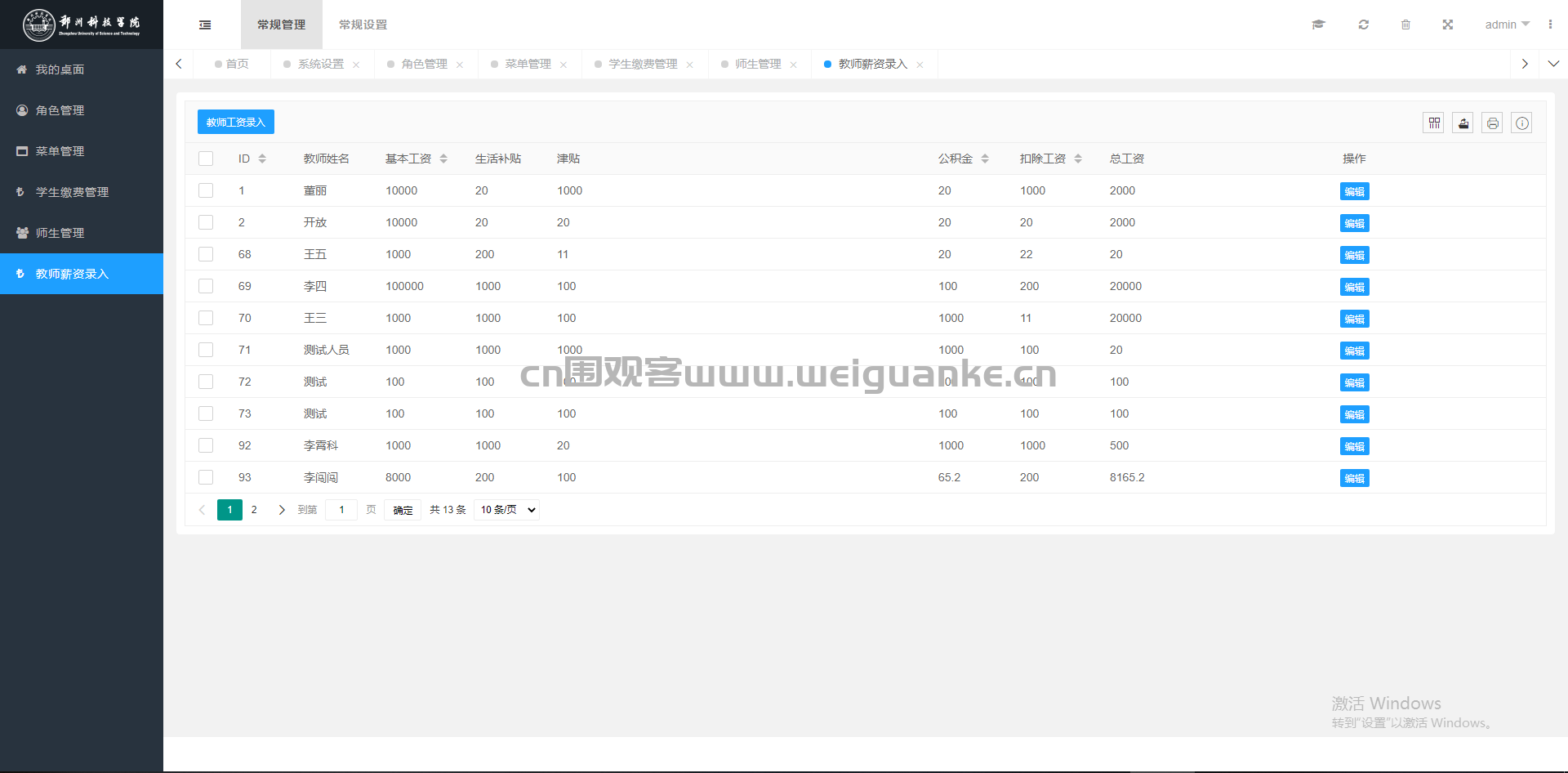This screenshot has width=1568, height=773.
Task: Sort by 基本工资 column arrows
Action: [x=443, y=159]
